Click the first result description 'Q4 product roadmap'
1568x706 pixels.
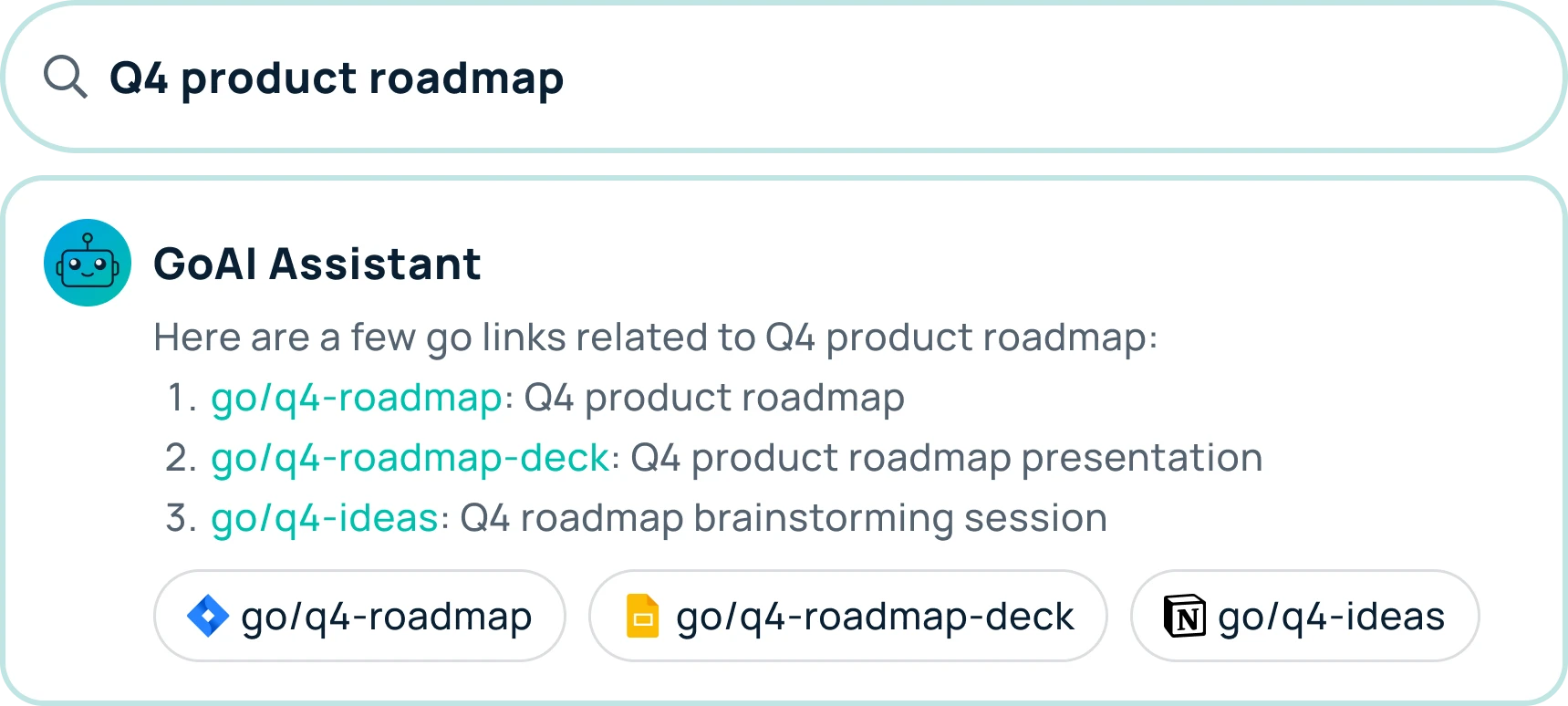click(x=714, y=399)
